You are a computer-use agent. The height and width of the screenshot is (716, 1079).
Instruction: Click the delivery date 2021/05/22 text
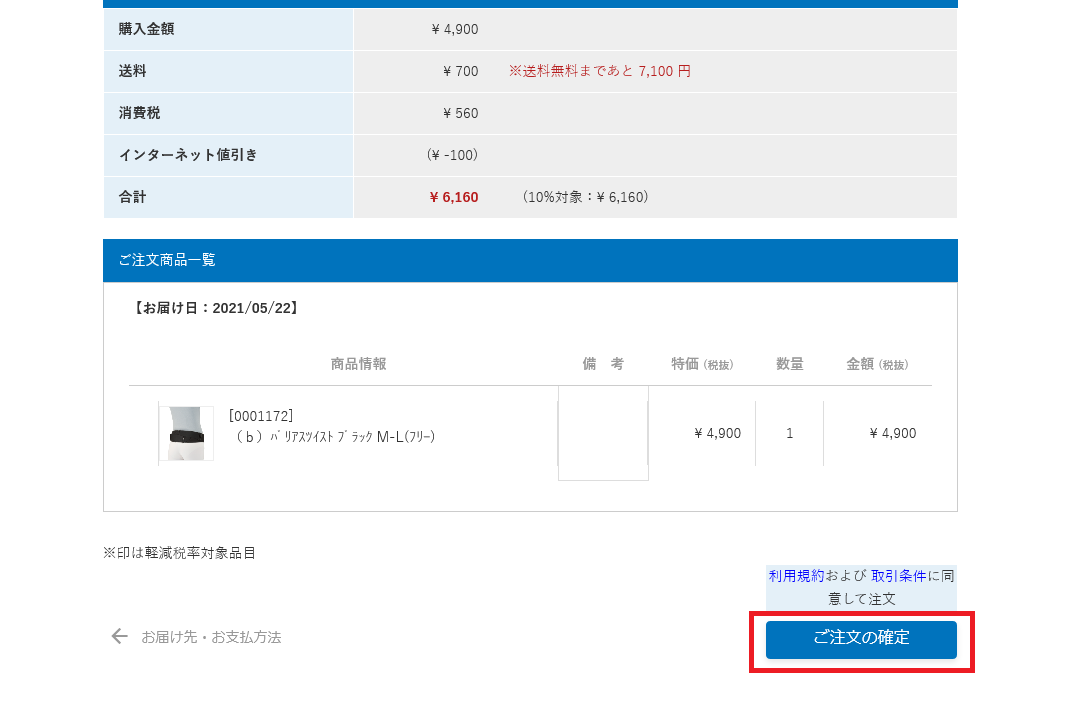click(x=216, y=308)
